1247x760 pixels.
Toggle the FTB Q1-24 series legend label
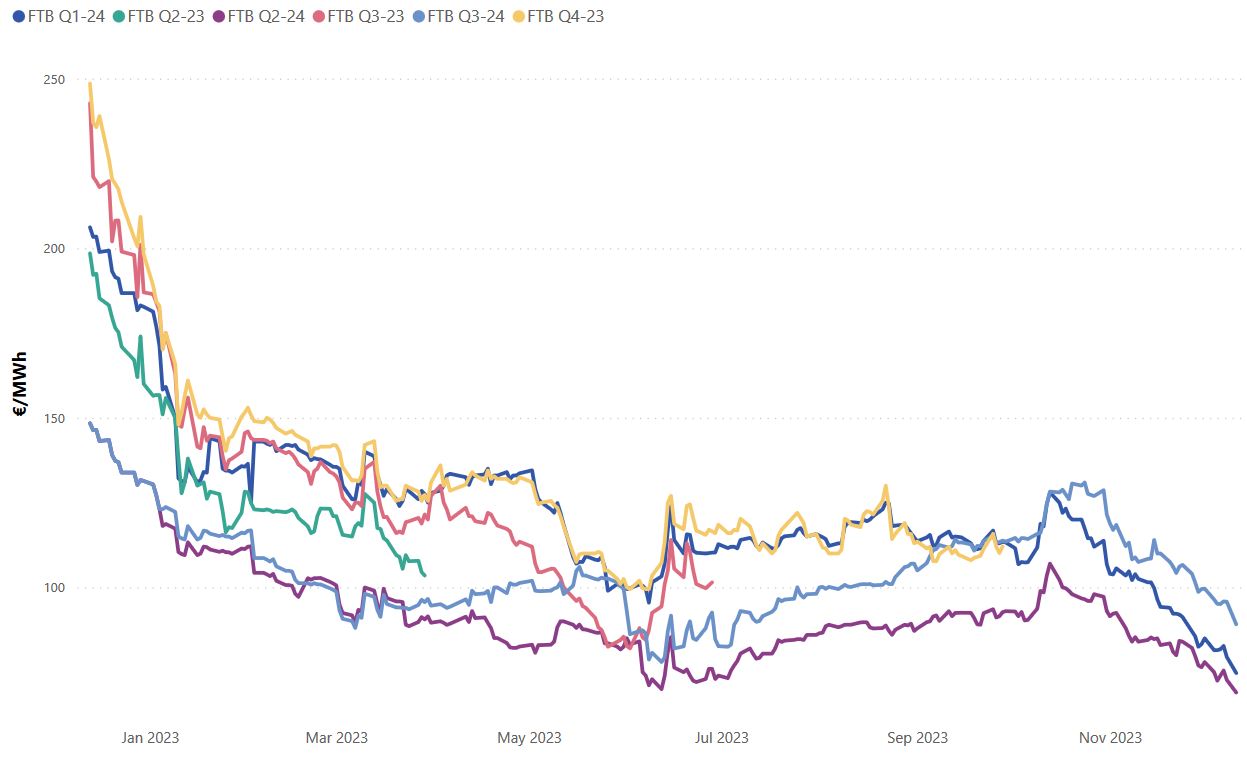(66, 17)
